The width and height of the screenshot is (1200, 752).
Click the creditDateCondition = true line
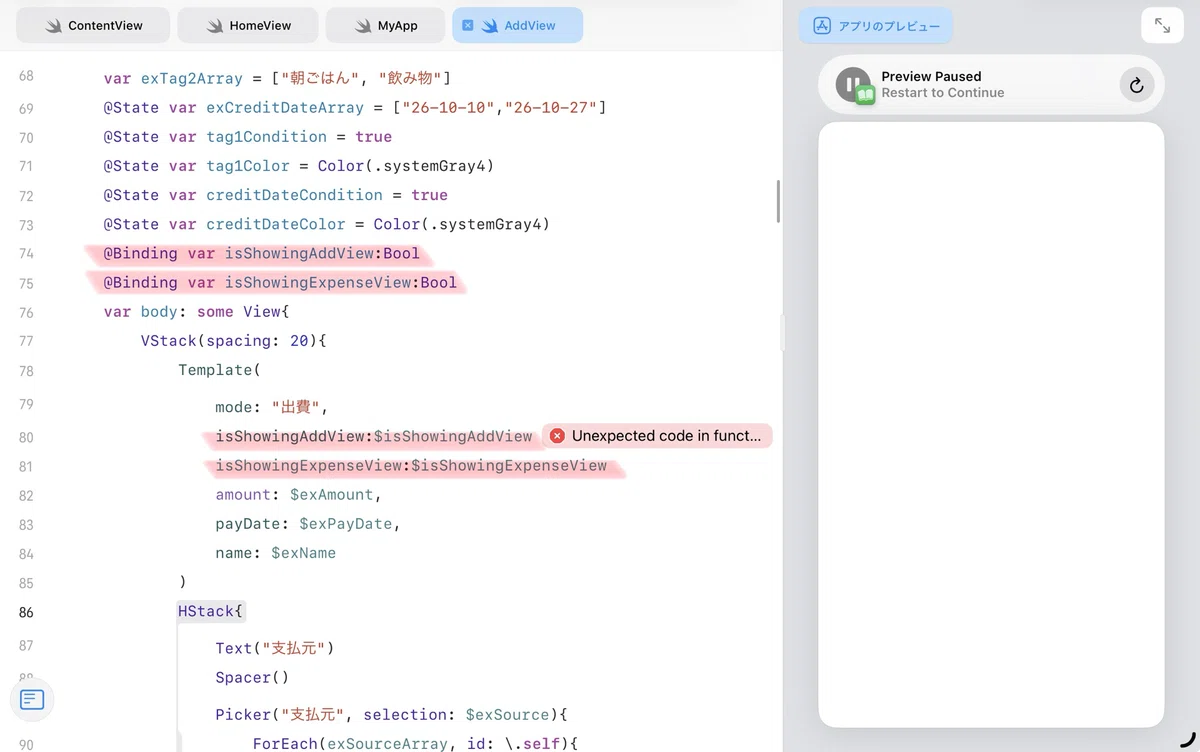coord(275,195)
